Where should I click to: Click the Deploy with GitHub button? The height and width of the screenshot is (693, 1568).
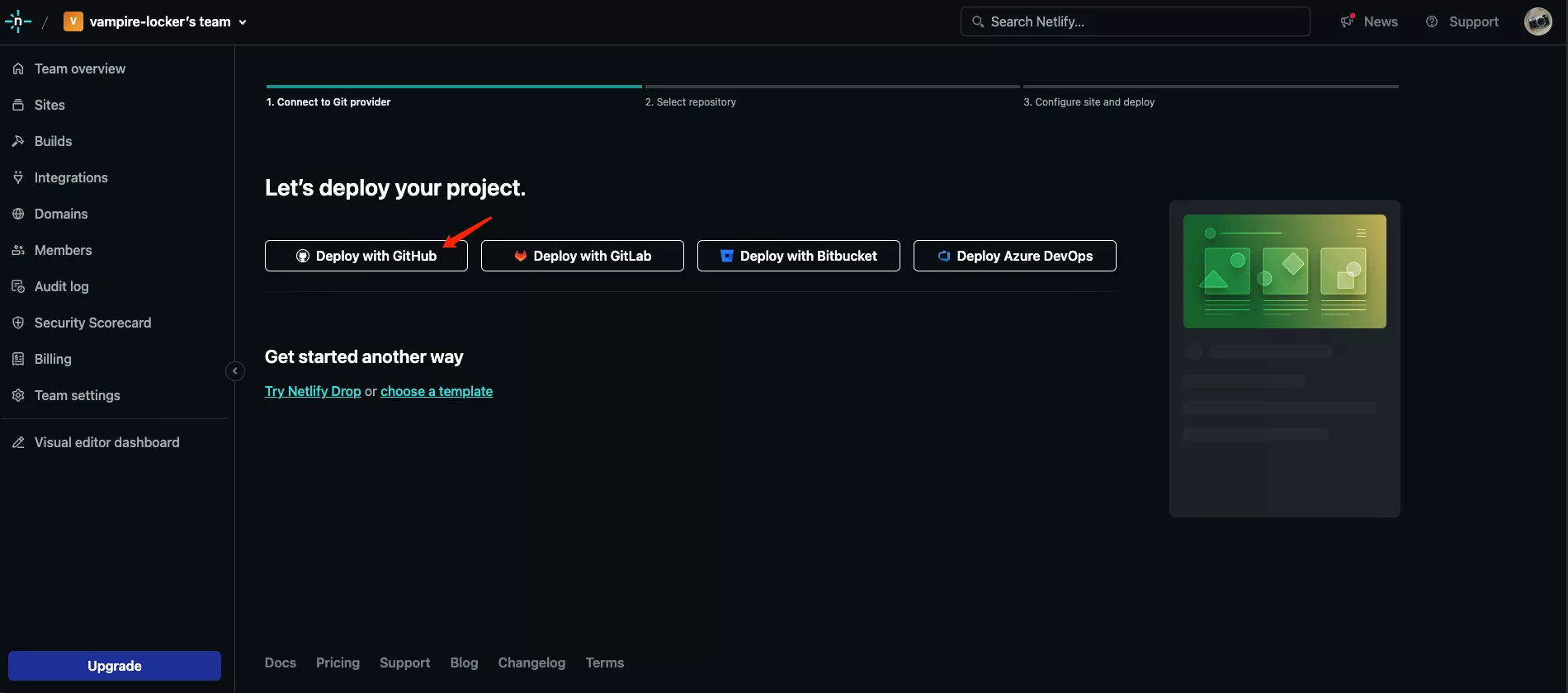pos(366,256)
